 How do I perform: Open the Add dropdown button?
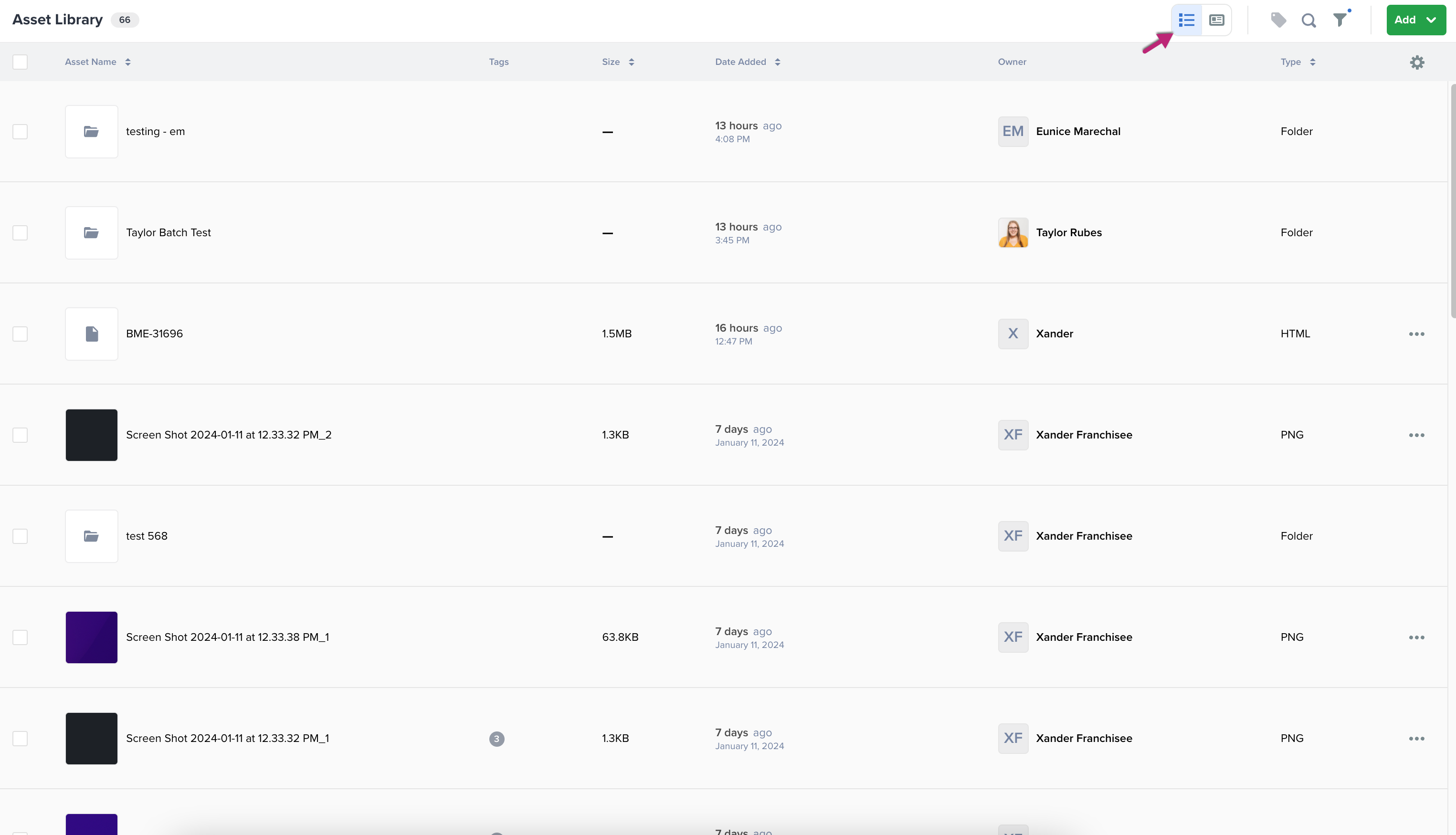(1416, 20)
